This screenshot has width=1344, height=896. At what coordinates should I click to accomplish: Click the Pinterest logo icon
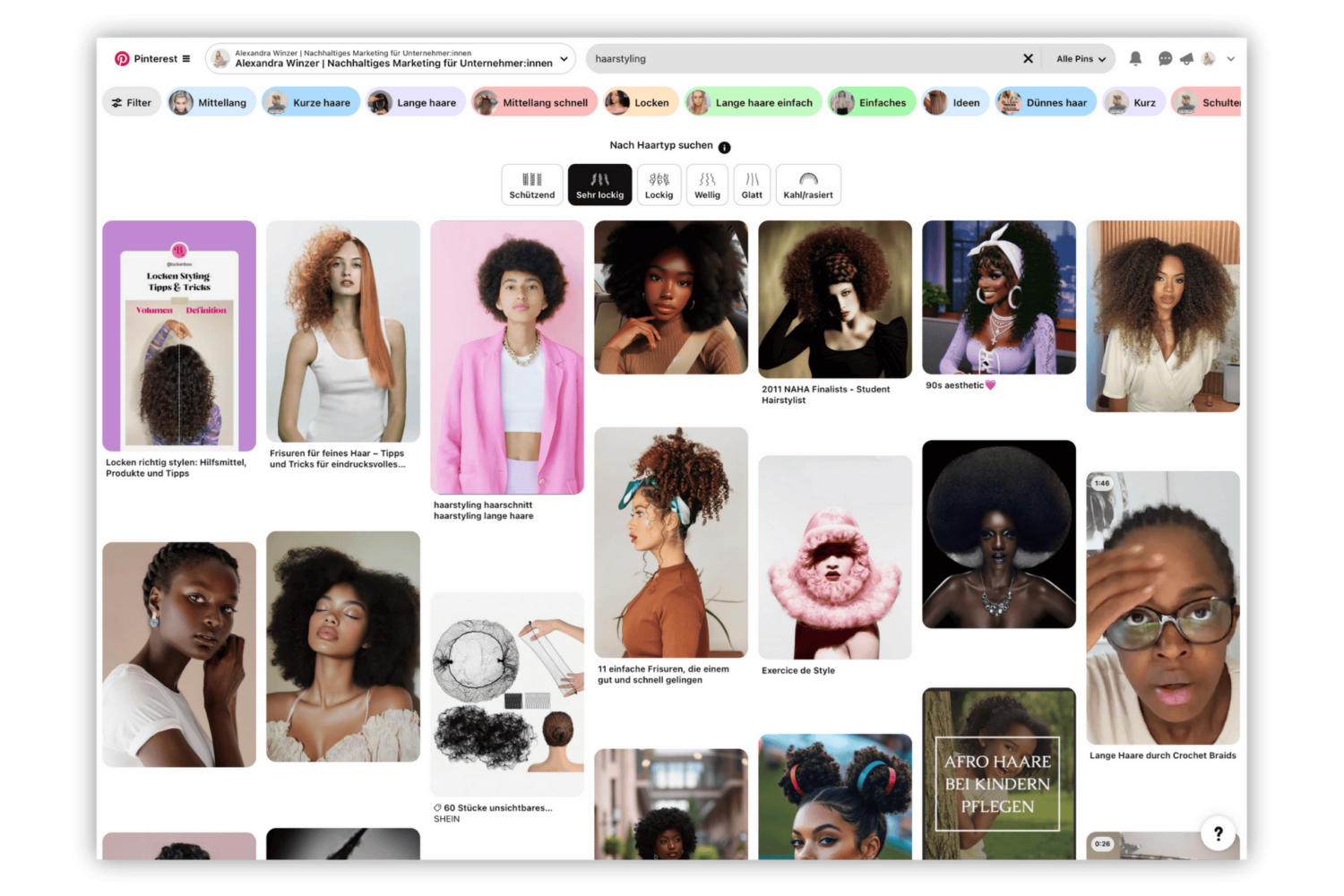(122, 59)
